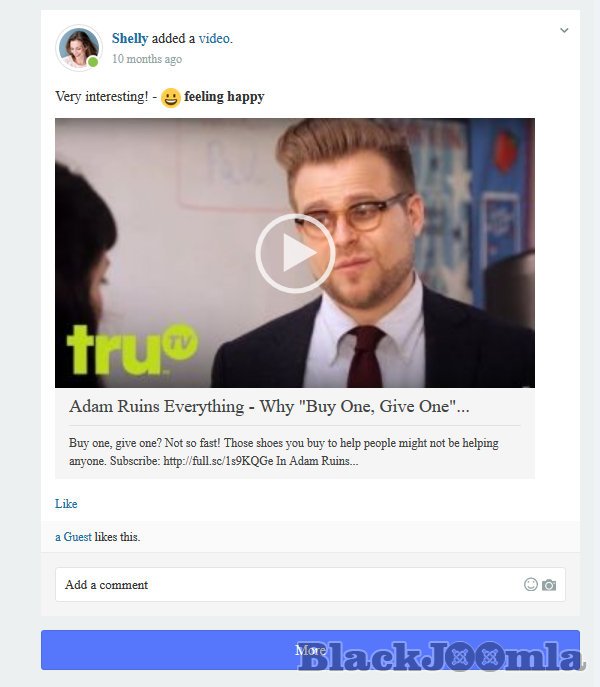Image resolution: width=600 pixels, height=687 pixels.
Task: Attach a photo using the camera icon
Action: pos(549,585)
